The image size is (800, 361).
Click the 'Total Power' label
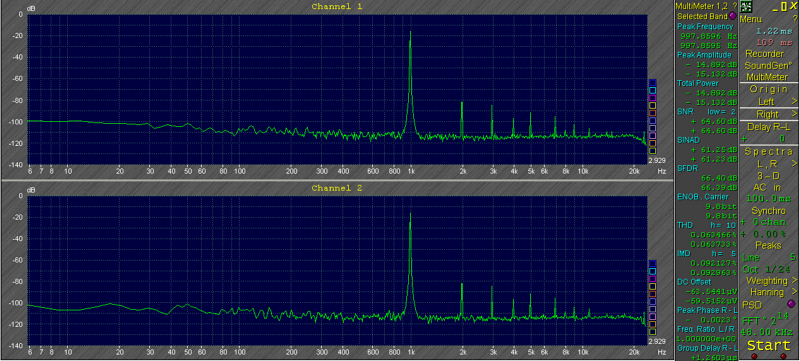pyautogui.click(x=697, y=83)
